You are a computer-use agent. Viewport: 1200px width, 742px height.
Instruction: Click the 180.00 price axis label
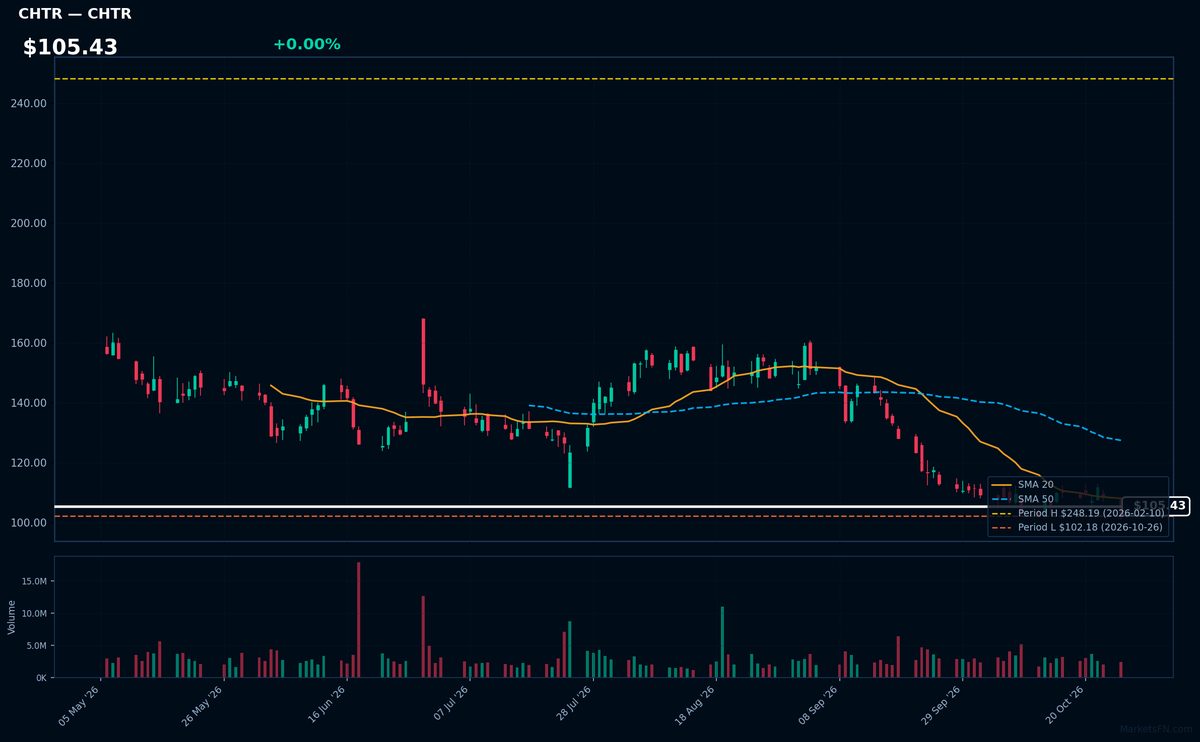coord(29,283)
